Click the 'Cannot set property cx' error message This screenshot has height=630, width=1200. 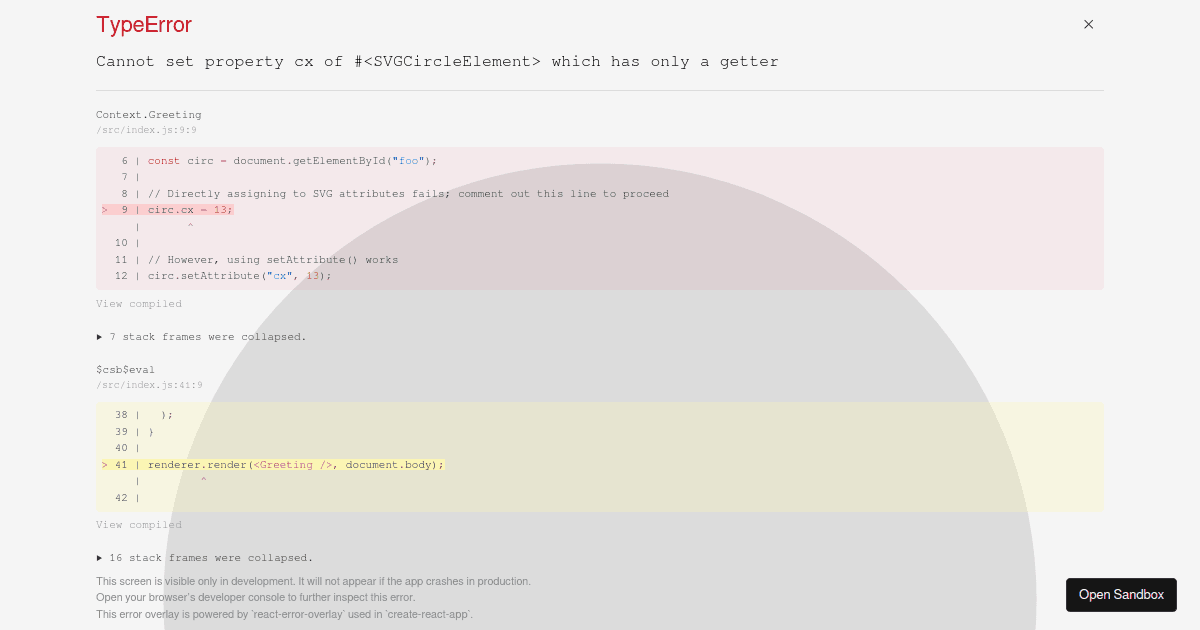pyautogui.click(x=437, y=62)
